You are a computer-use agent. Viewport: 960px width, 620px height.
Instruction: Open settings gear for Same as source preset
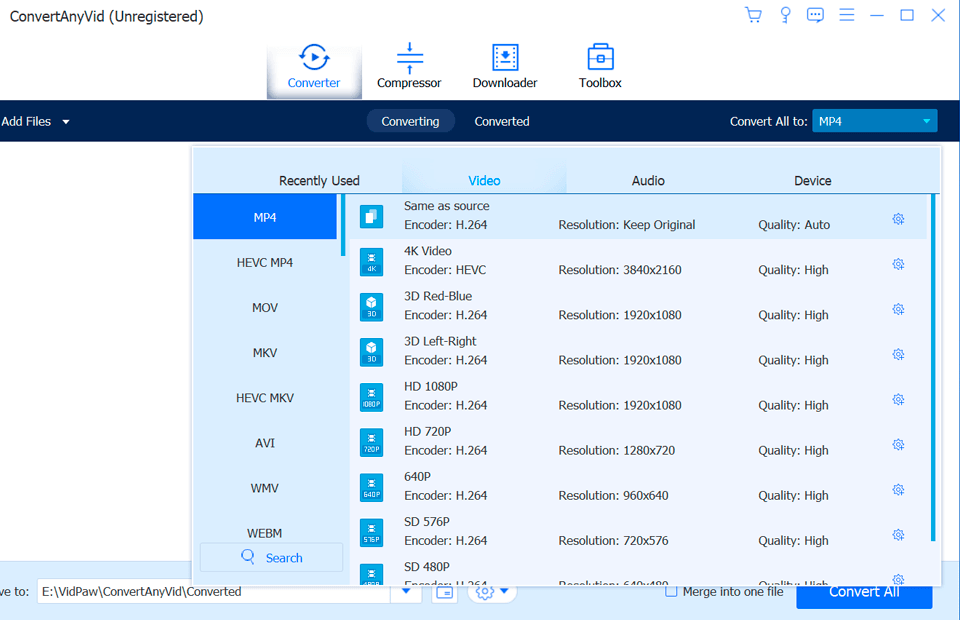coord(897,218)
